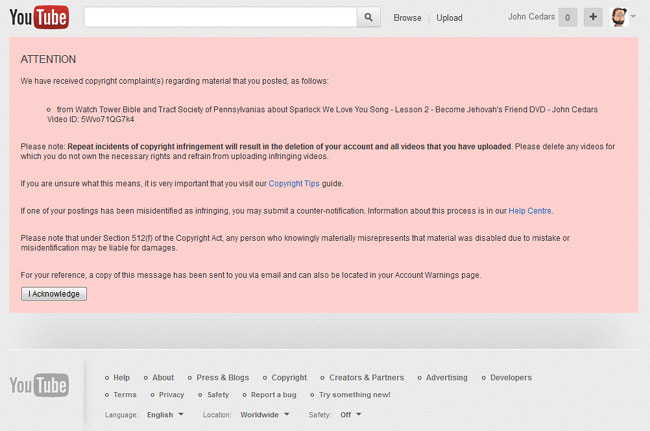Click the magnifier search button
Image resolution: width=650 pixels, height=431 pixels.
pyautogui.click(x=369, y=17)
